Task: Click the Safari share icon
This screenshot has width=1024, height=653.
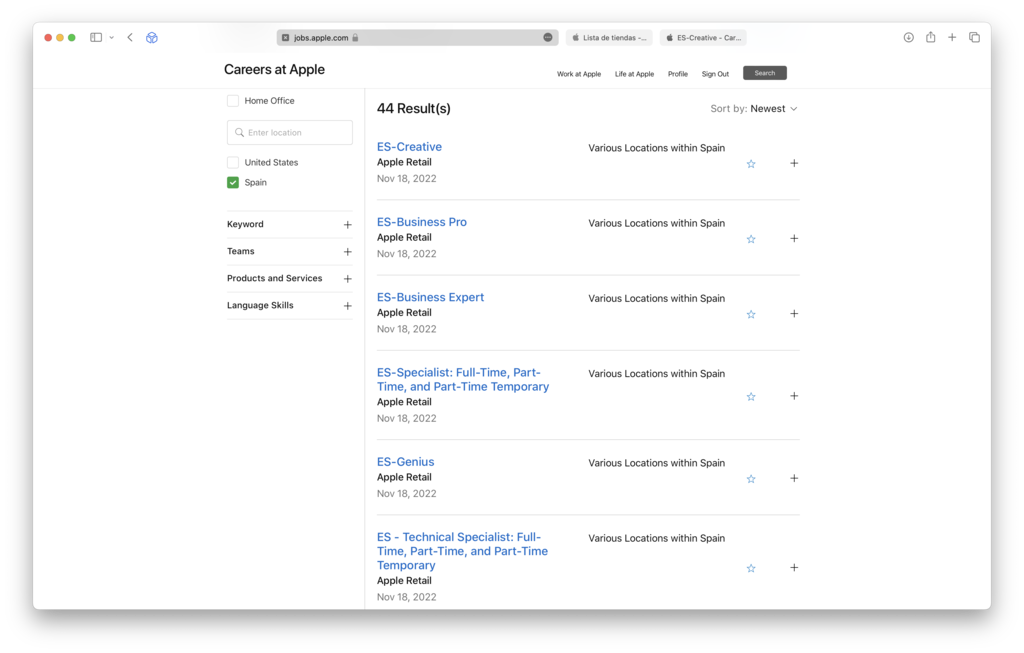Action: tap(930, 37)
